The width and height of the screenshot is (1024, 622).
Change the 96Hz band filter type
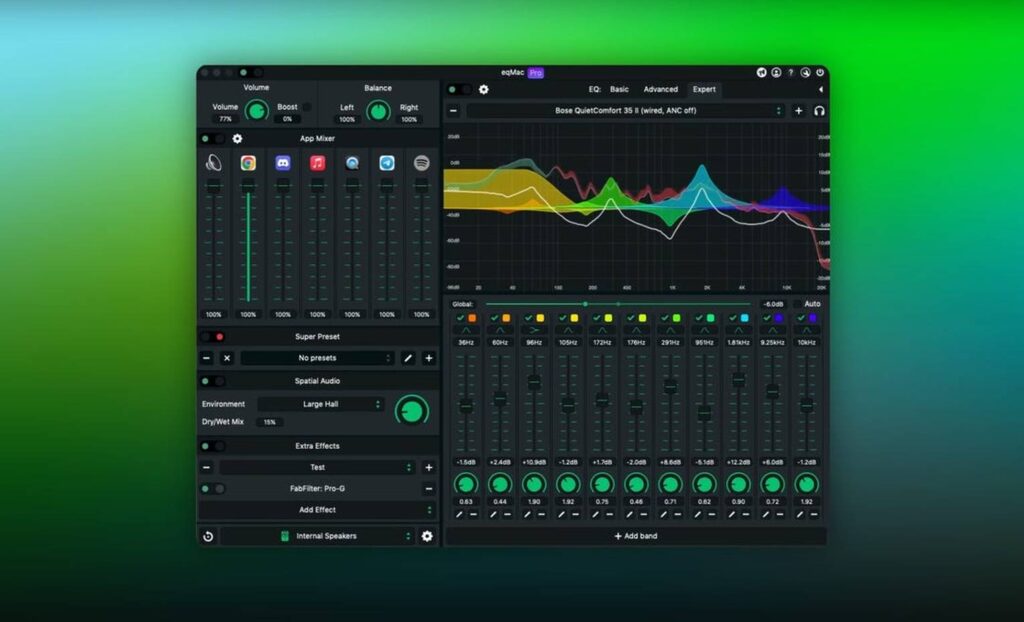click(534, 330)
